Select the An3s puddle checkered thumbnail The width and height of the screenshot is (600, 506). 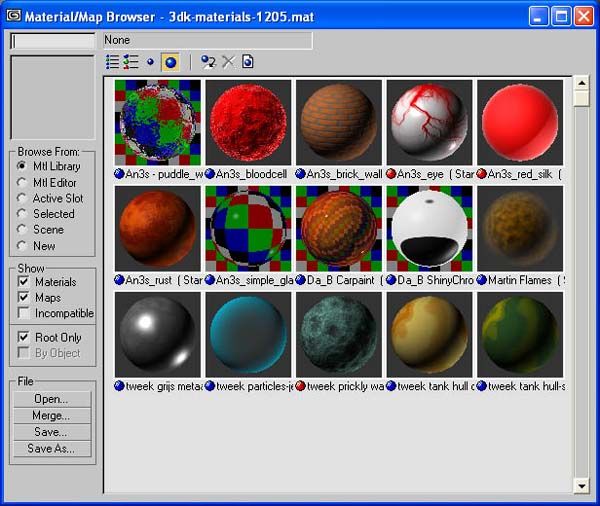[x=158, y=122]
